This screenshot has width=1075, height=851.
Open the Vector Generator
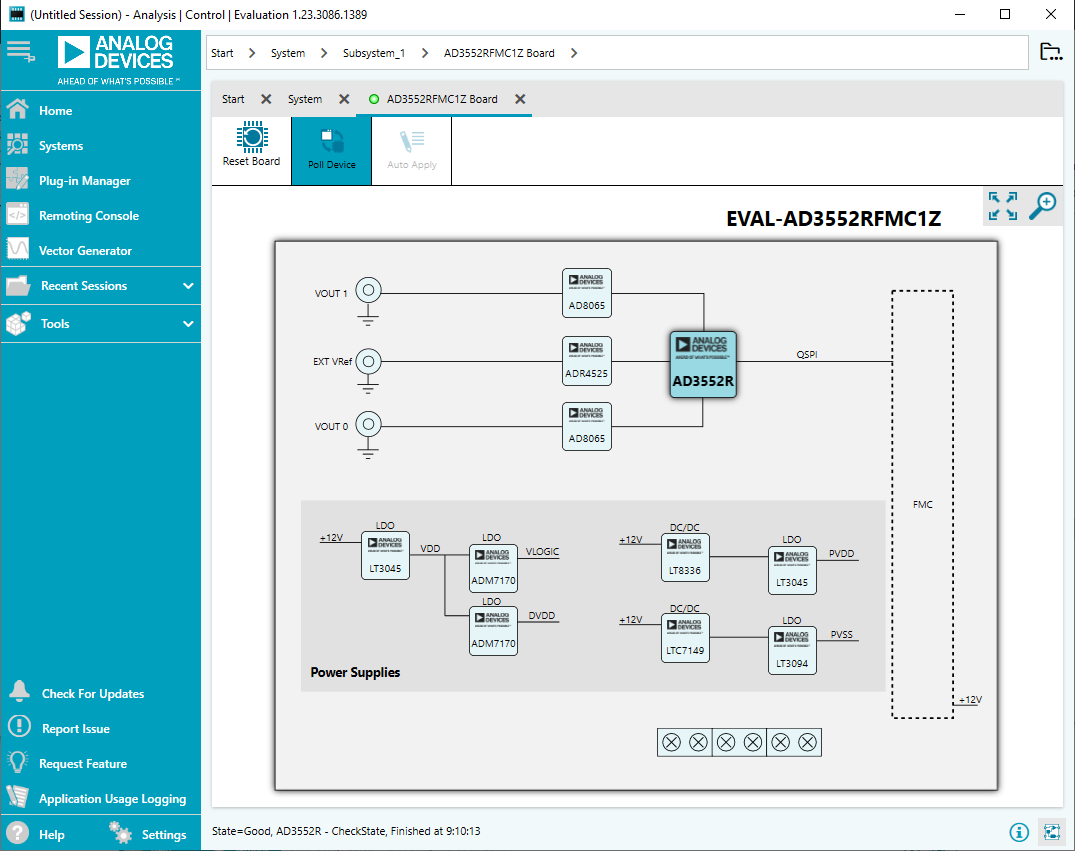click(x=85, y=251)
